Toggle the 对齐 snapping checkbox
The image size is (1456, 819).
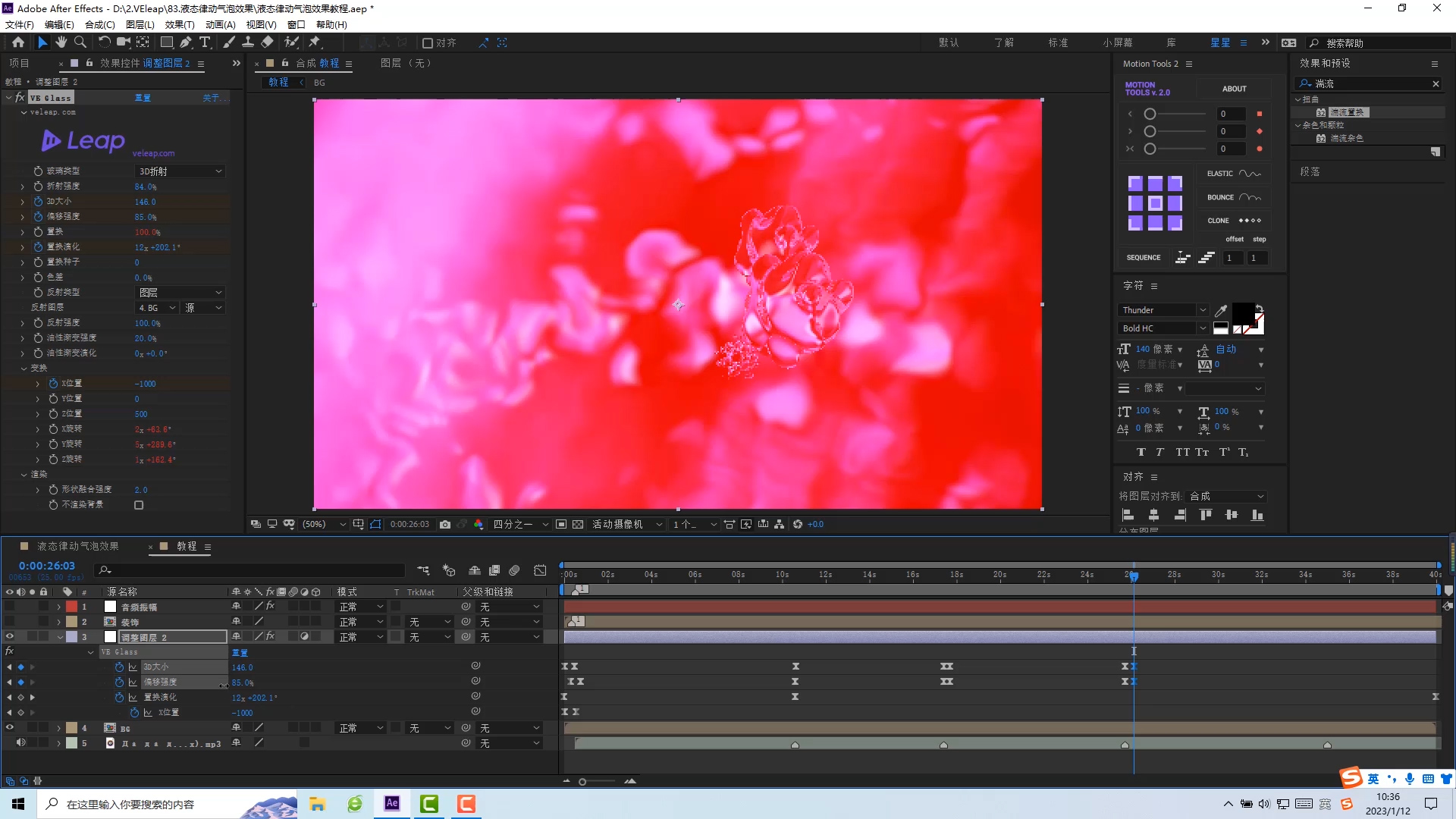[428, 43]
